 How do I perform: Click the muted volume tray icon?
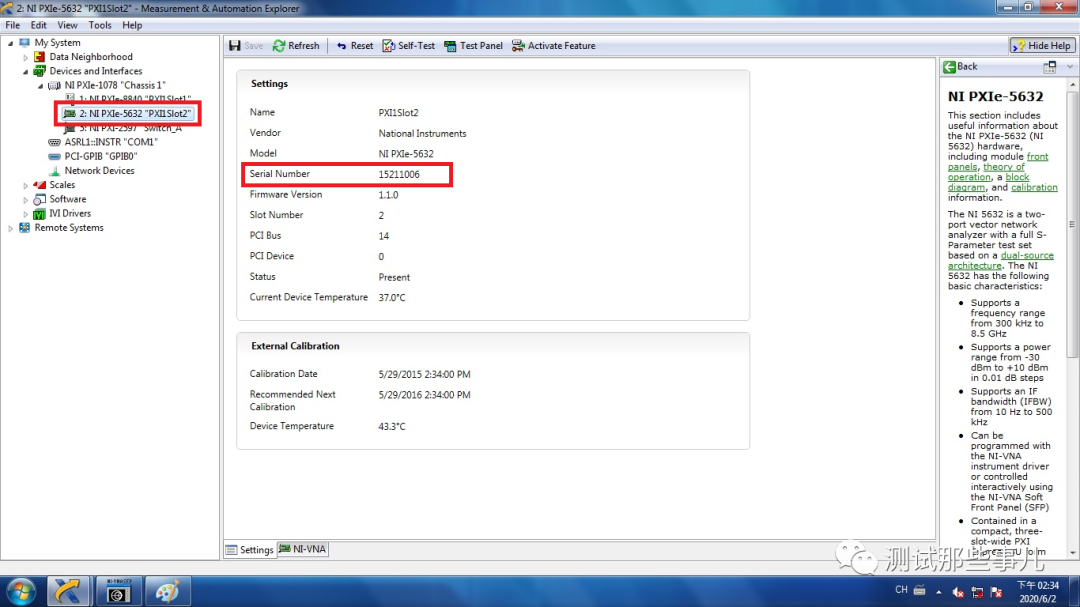(958, 592)
